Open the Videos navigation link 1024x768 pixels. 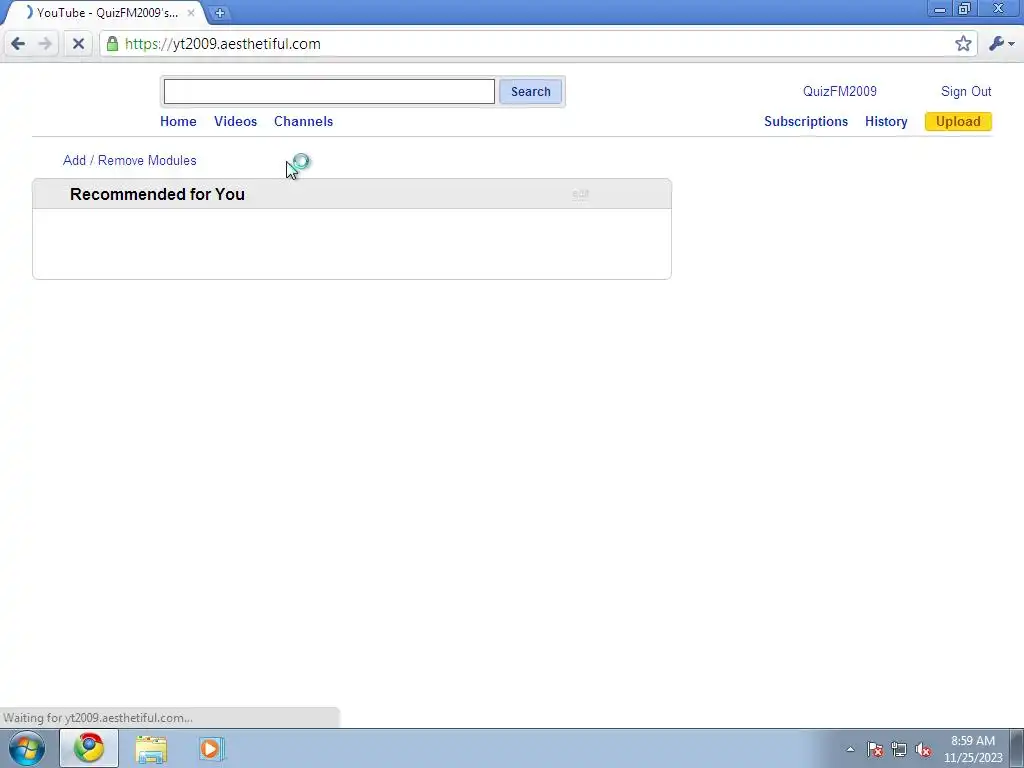236,121
